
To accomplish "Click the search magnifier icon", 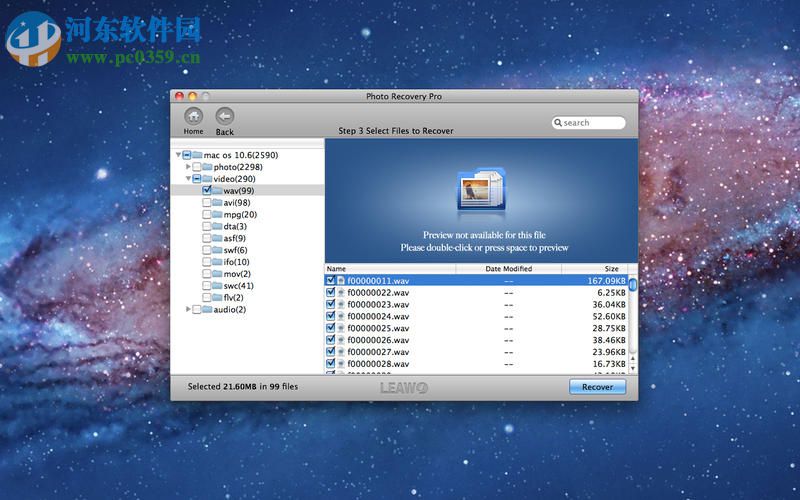I will (558, 123).
